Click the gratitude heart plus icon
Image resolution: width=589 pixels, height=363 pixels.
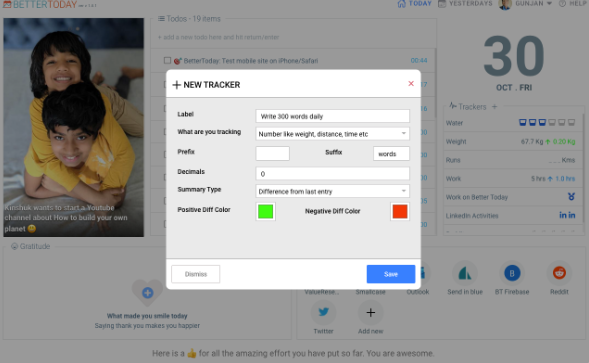[148, 293]
